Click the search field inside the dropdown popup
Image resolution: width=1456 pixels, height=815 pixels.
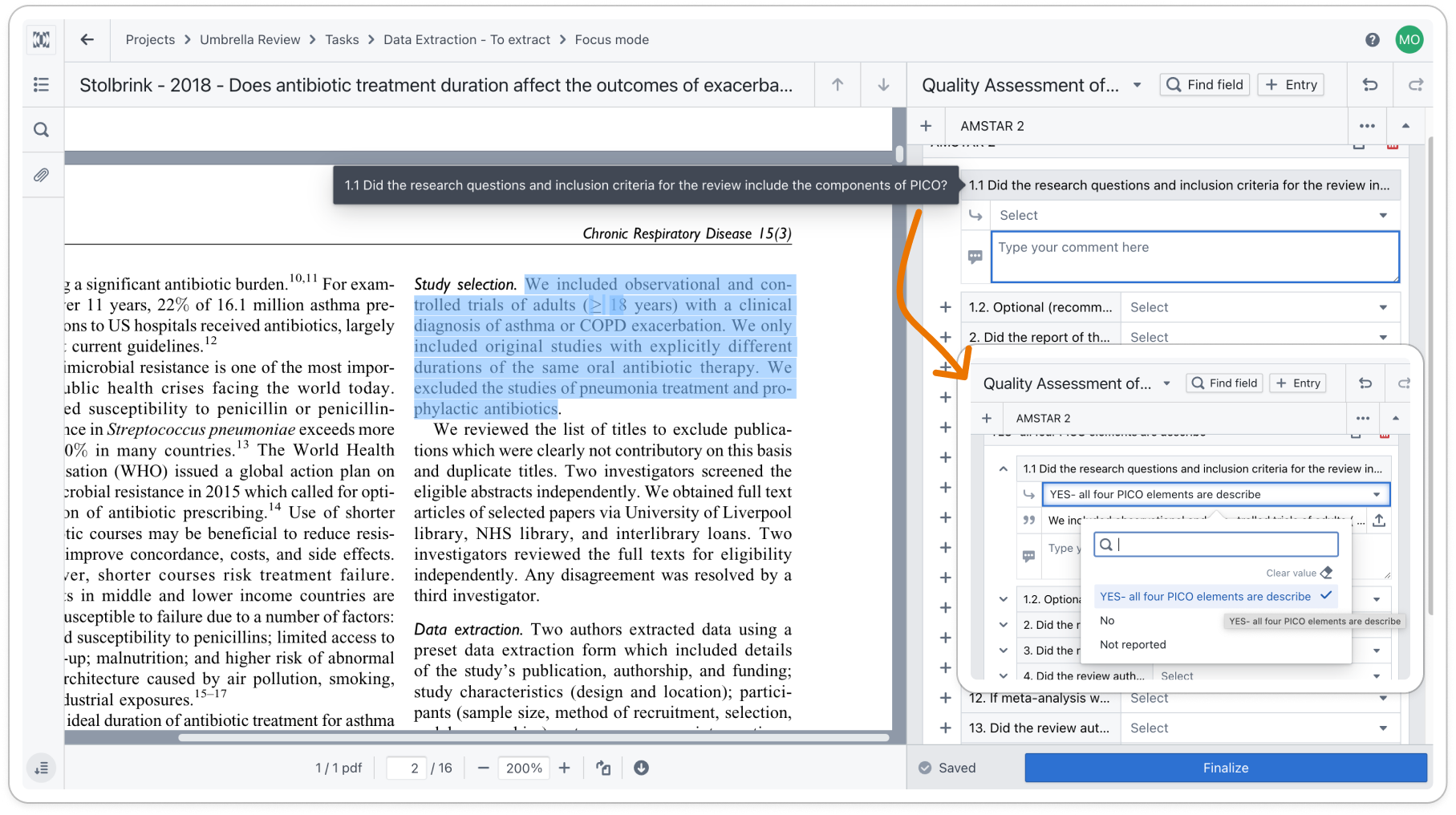(1216, 545)
